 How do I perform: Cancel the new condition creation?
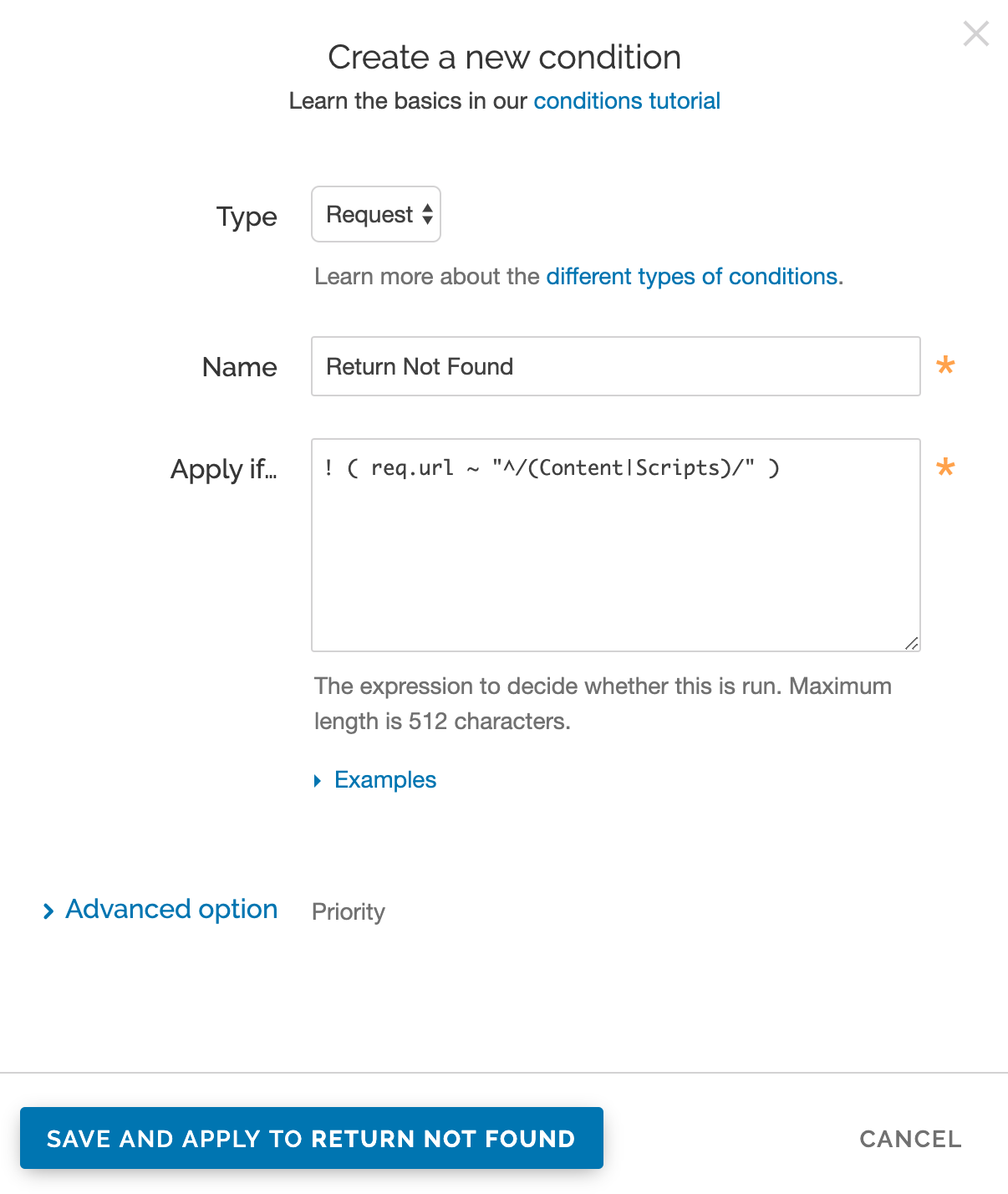[x=909, y=1138]
